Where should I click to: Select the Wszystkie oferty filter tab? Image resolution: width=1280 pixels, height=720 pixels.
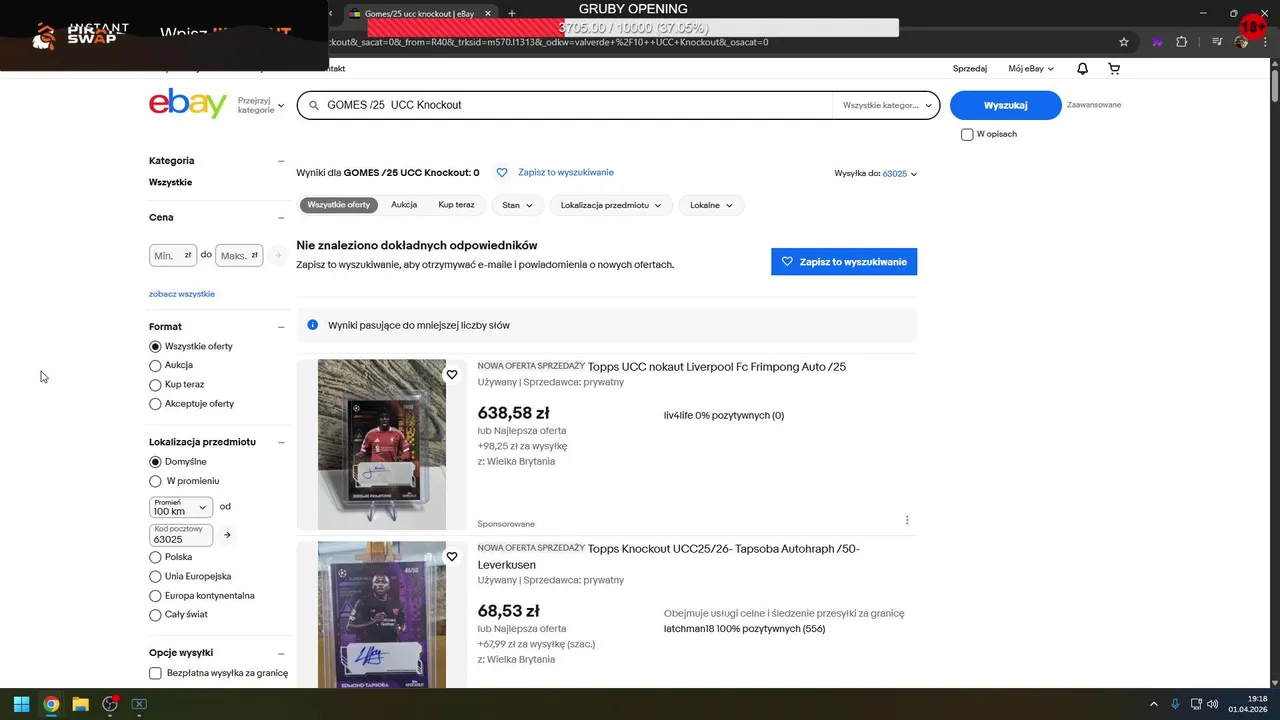pyautogui.click(x=339, y=205)
